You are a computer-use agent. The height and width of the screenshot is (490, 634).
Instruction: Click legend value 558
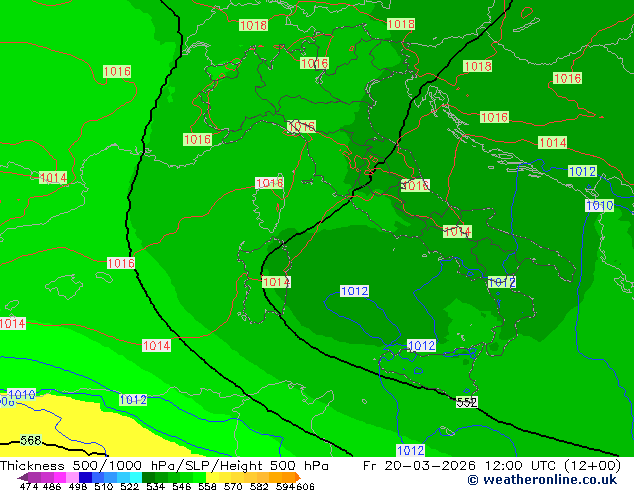[207, 486]
